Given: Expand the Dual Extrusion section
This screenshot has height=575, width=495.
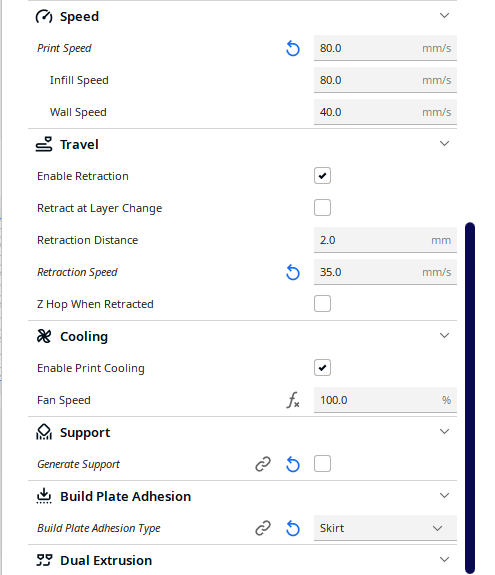Looking at the screenshot, I should tap(444, 560).
